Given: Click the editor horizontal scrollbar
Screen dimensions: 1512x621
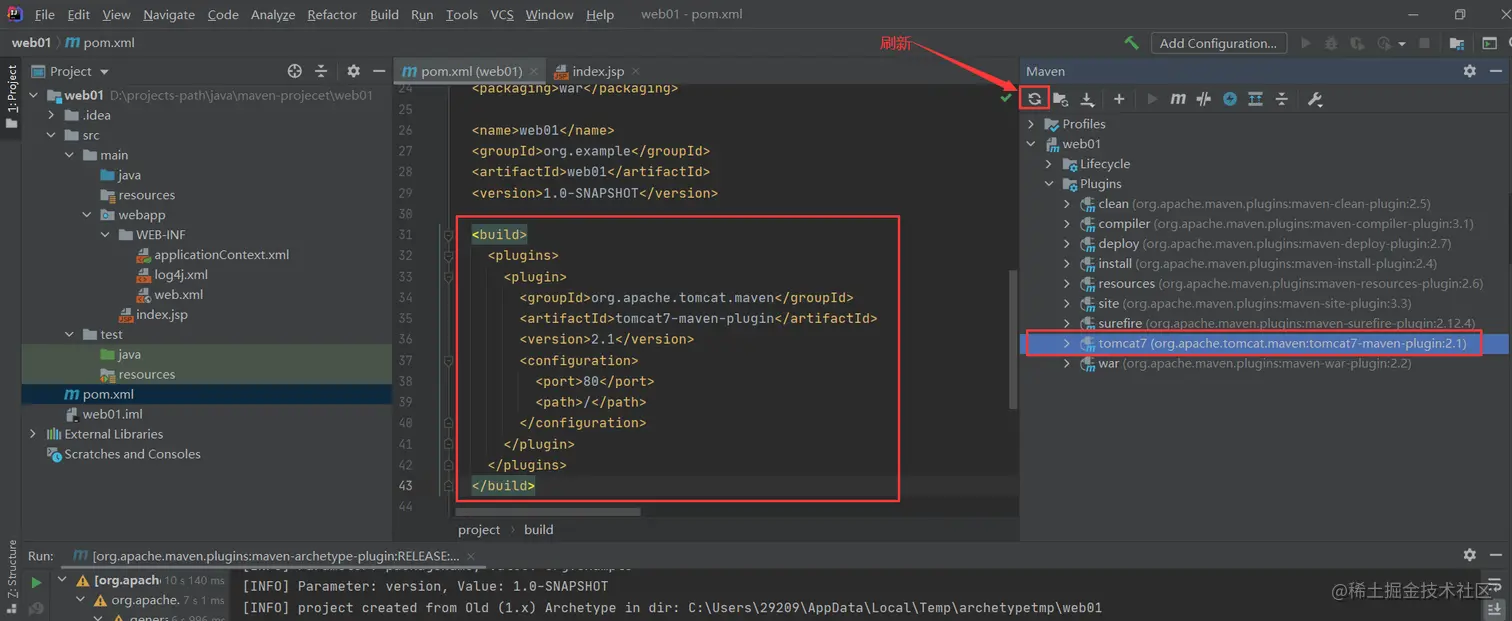Looking at the screenshot, I should [x=548, y=512].
